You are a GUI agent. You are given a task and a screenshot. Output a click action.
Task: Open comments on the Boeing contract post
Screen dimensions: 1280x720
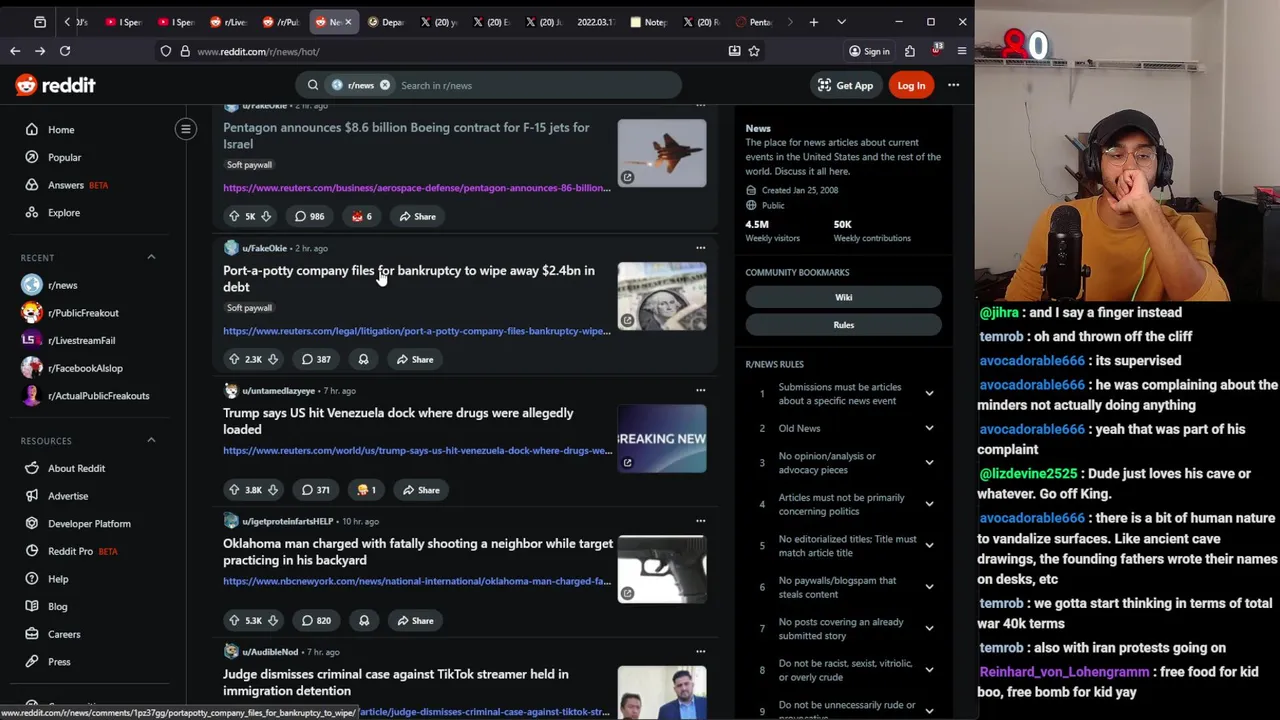coord(309,216)
